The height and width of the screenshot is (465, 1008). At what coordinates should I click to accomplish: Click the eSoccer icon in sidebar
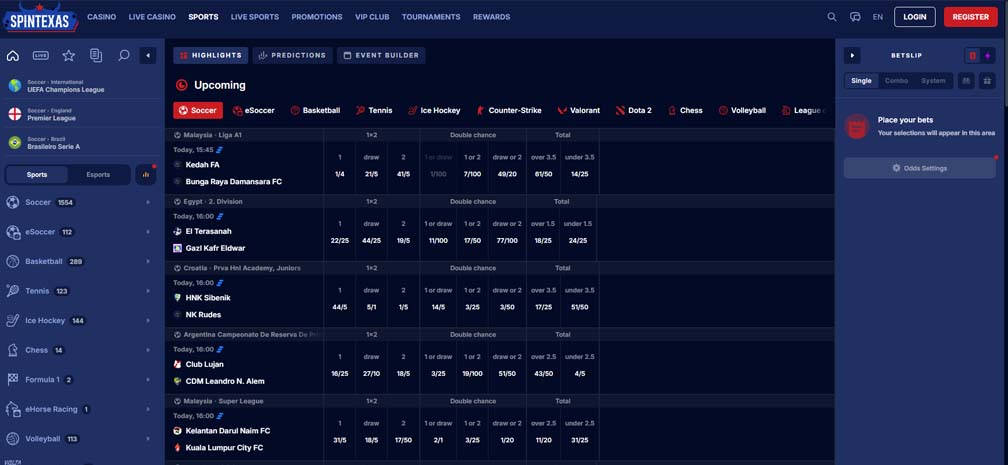13,232
